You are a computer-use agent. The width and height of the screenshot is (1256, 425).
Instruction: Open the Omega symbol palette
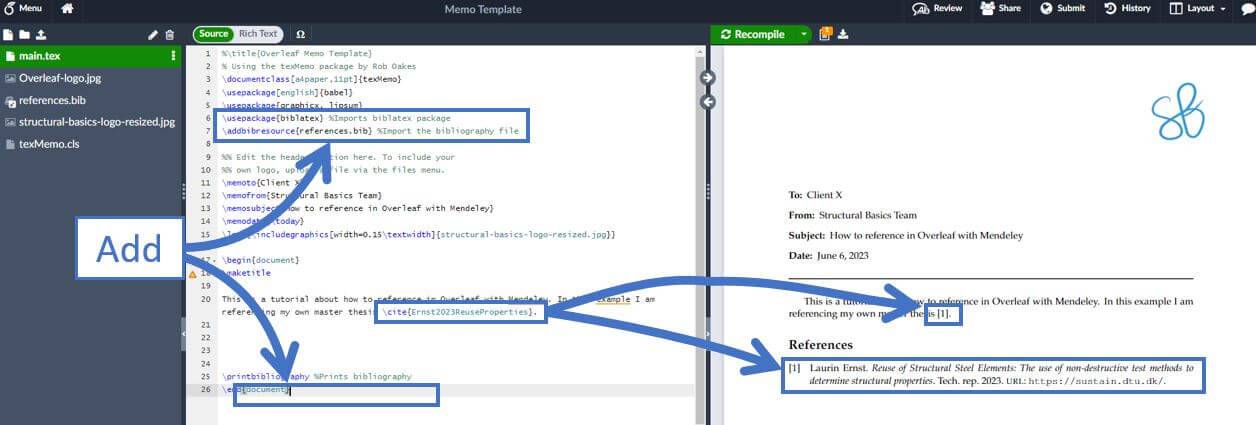coord(301,34)
